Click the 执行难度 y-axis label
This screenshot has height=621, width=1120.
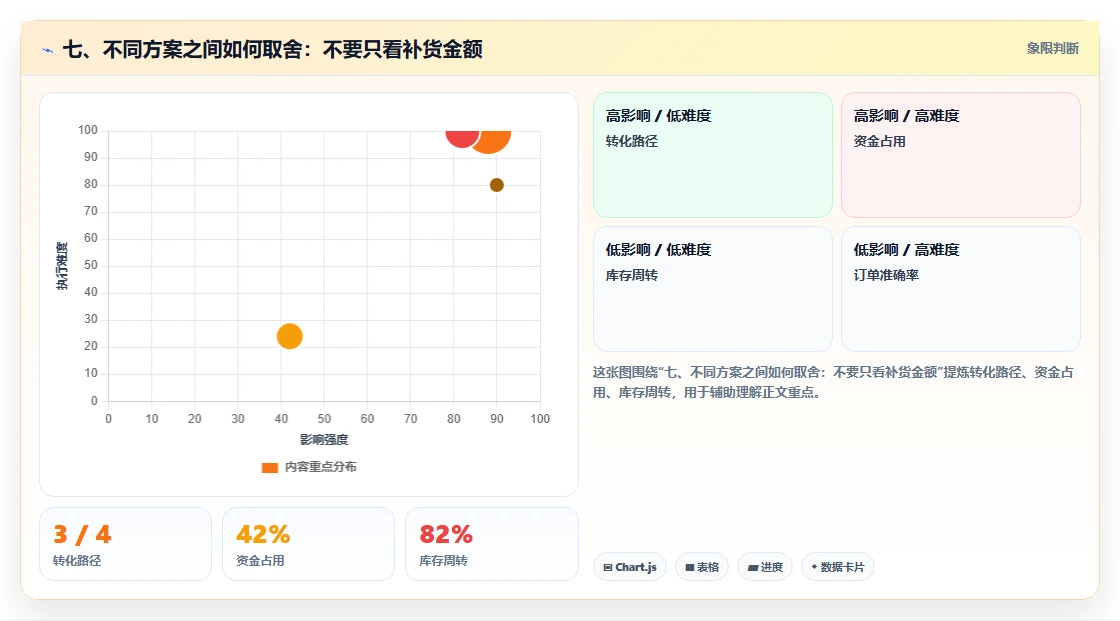click(x=62, y=266)
